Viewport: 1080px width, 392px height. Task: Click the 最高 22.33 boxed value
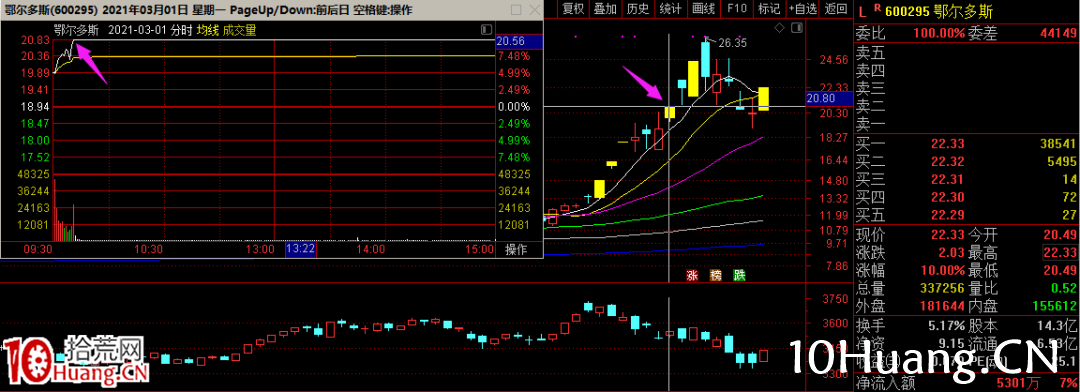click(x=1061, y=252)
